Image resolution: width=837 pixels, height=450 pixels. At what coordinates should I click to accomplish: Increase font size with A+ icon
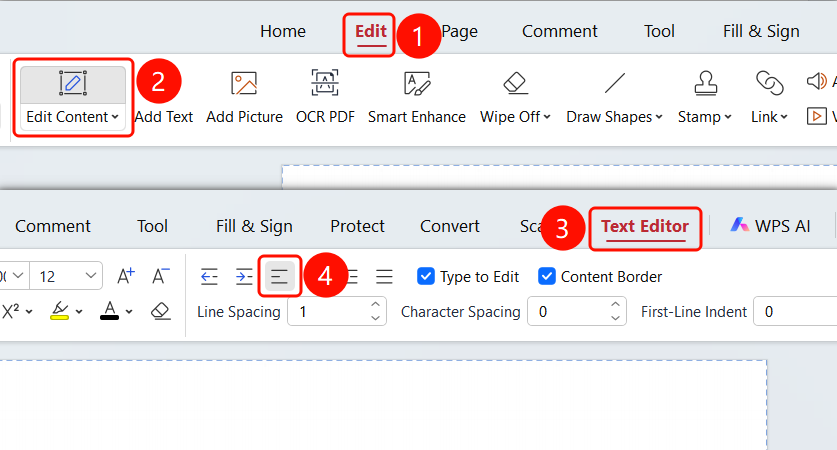pyautogui.click(x=126, y=276)
